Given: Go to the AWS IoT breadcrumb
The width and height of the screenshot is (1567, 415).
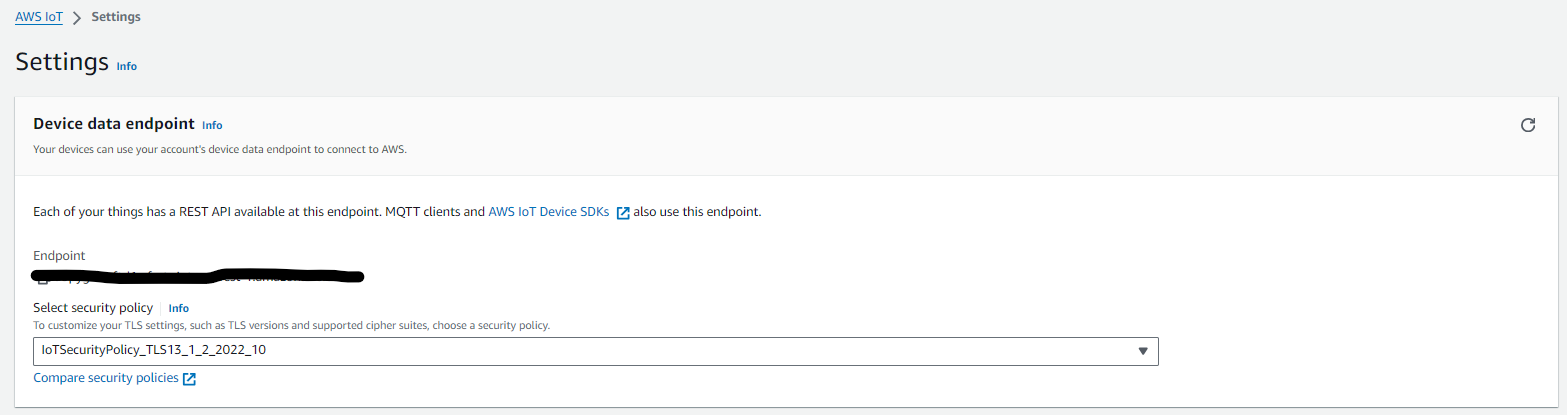Looking at the screenshot, I should point(39,17).
